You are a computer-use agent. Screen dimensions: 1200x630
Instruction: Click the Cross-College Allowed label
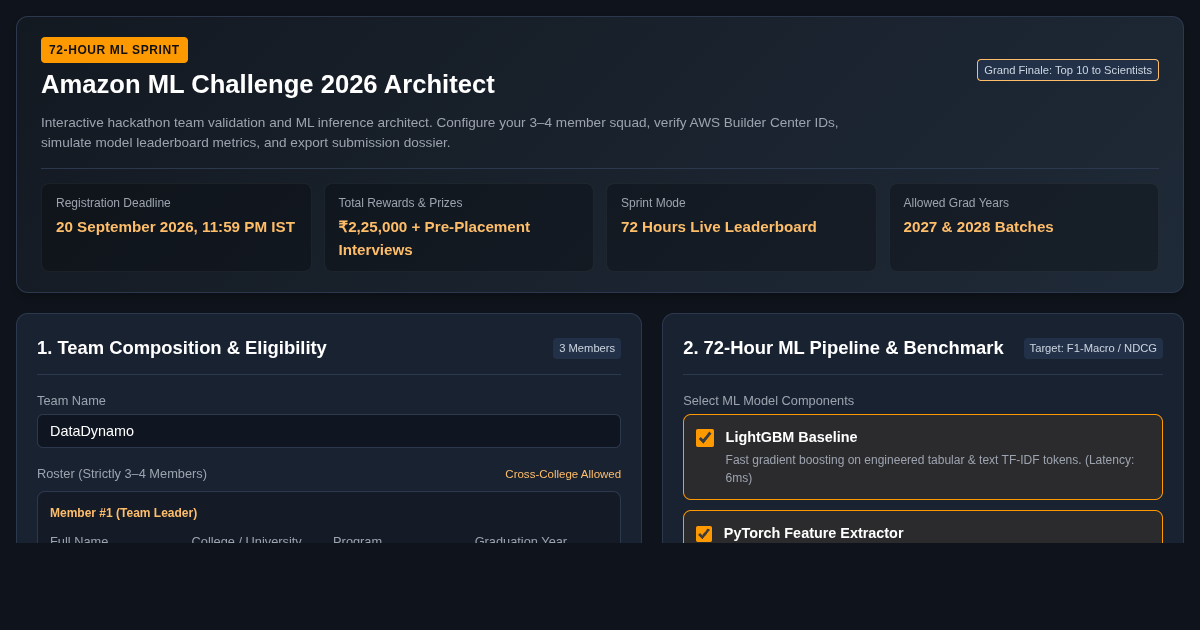click(563, 474)
